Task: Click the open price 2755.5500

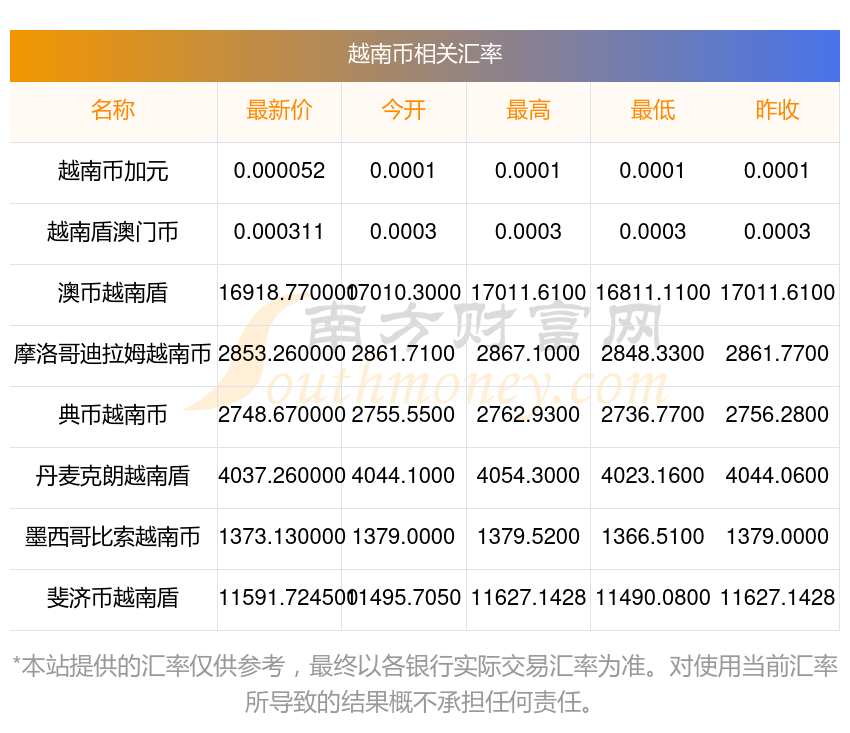Action: point(403,415)
